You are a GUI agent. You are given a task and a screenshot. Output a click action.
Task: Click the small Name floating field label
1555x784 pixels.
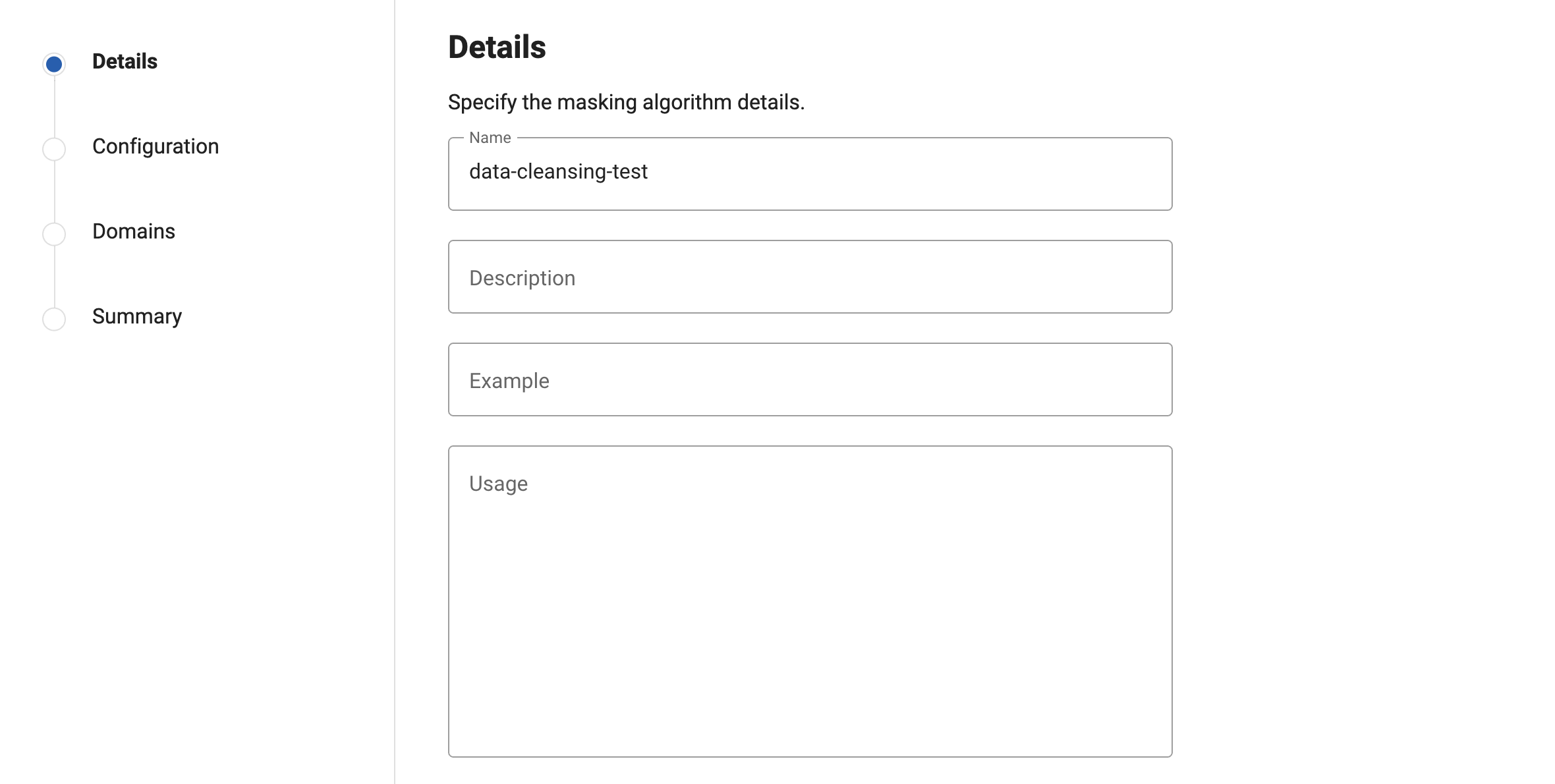490,138
